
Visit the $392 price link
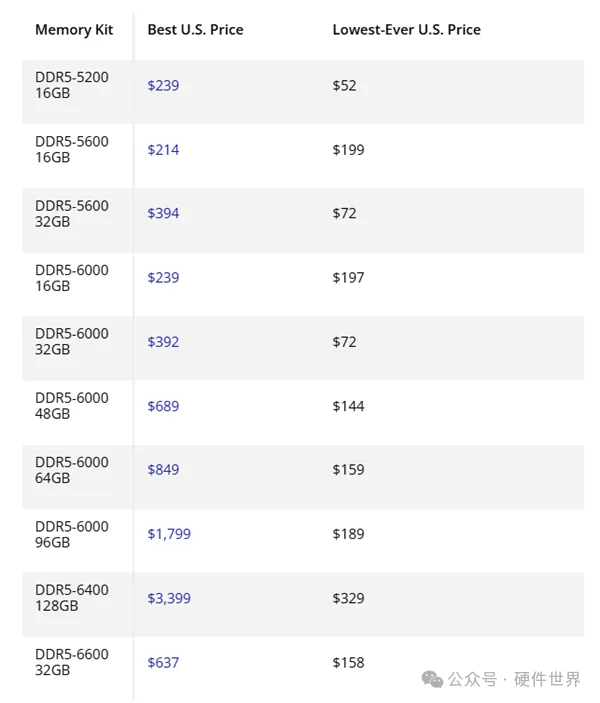[x=163, y=342]
